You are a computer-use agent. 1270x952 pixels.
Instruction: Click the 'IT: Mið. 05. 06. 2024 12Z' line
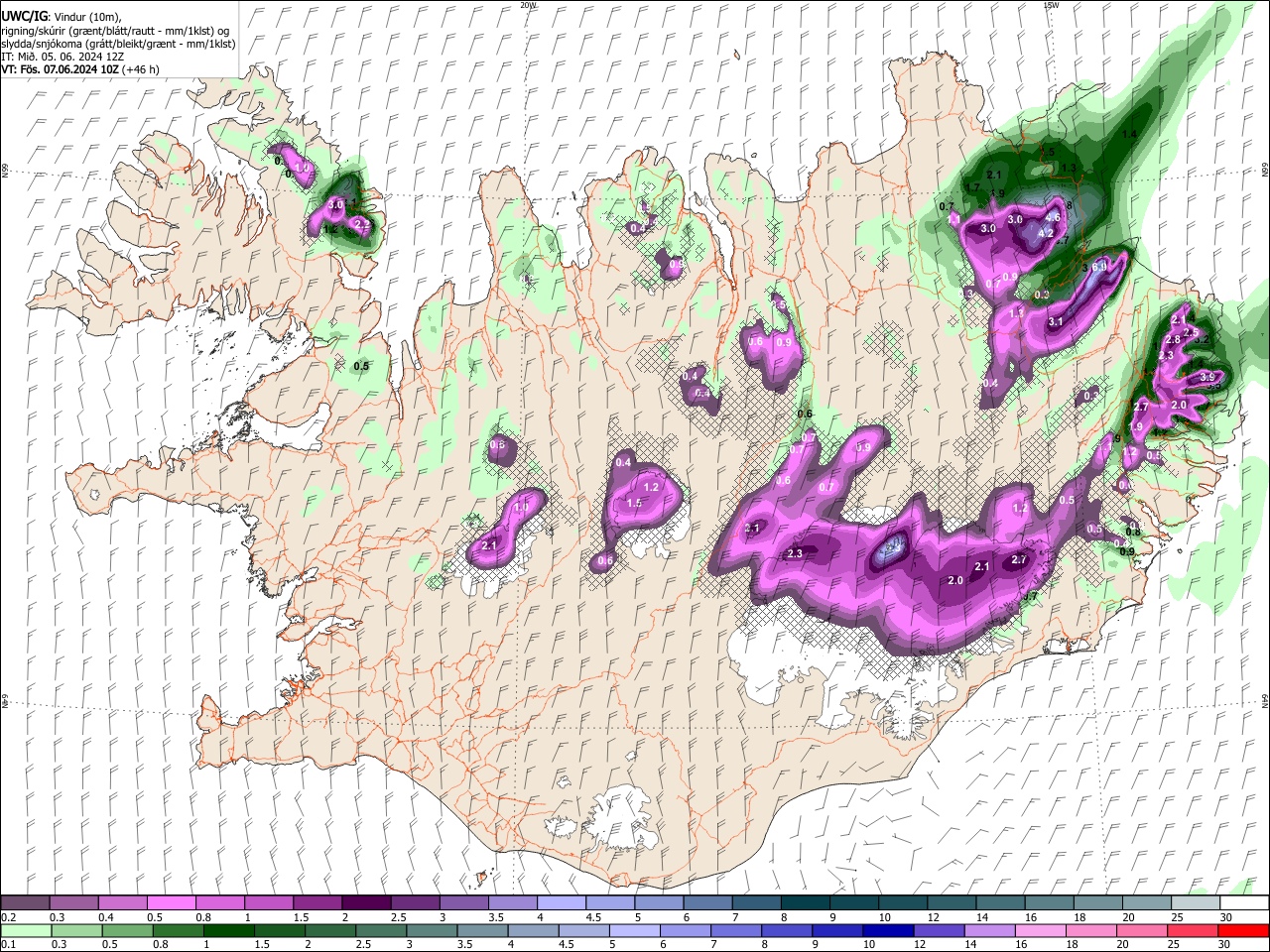(61, 57)
